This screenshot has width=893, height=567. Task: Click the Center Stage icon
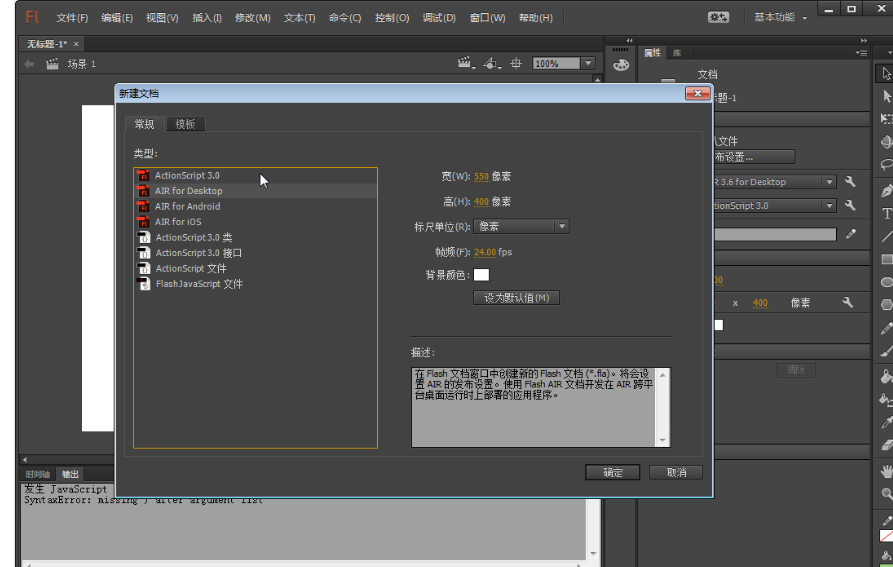click(x=516, y=63)
